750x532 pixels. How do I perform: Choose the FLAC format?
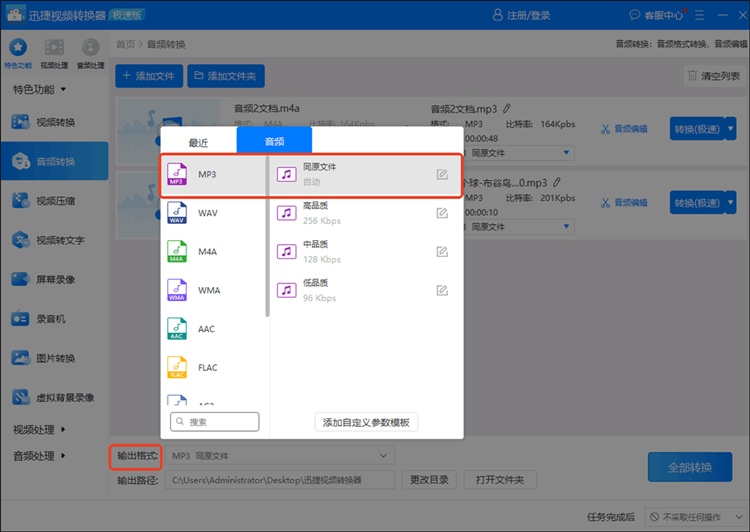click(x=213, y=367)
